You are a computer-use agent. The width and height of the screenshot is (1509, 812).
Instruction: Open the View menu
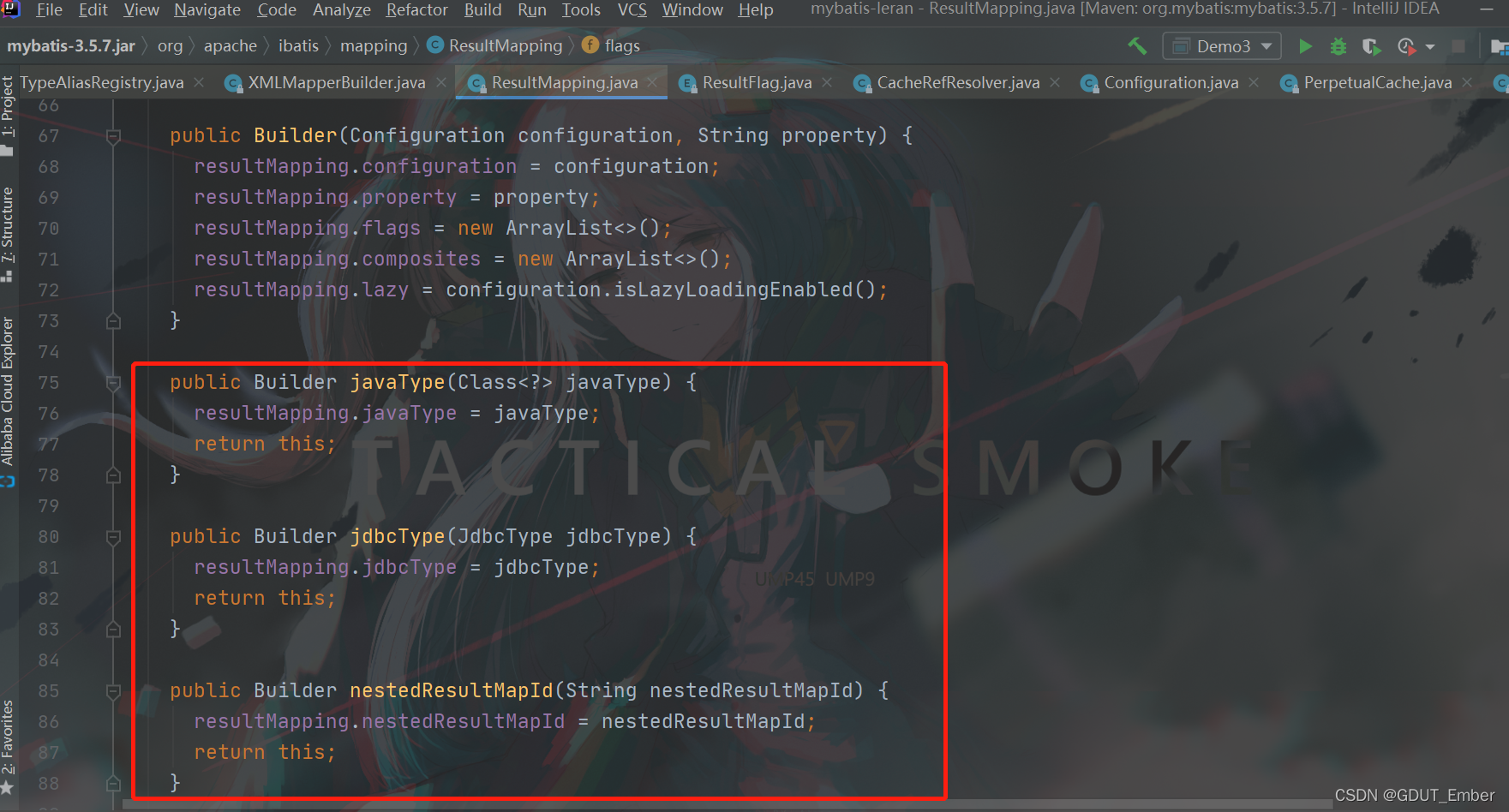(x=141, y=9)
